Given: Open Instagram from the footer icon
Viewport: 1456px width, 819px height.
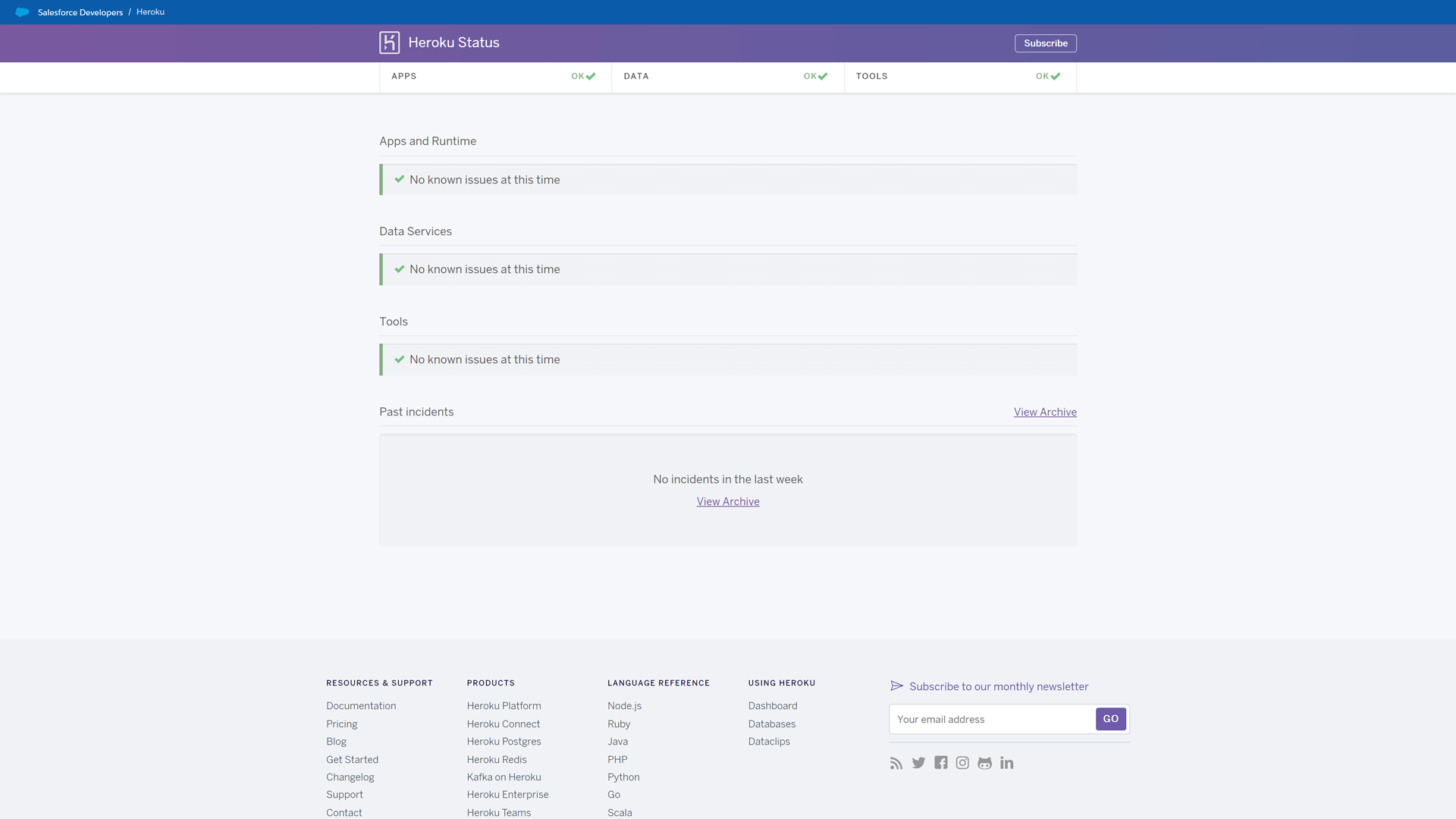Looking at the screenshot, I should [962, 763].
